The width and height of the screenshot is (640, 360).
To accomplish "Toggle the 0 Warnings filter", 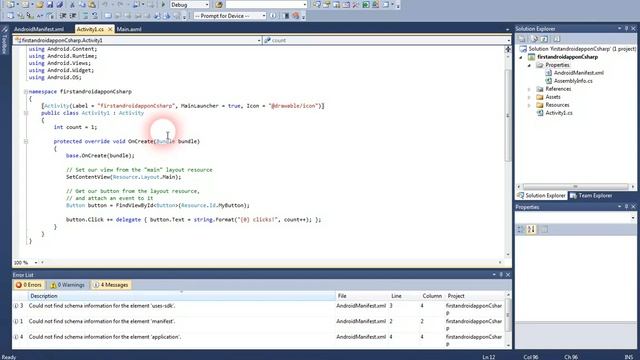I will pyautogui.click(x=68, y=285).
